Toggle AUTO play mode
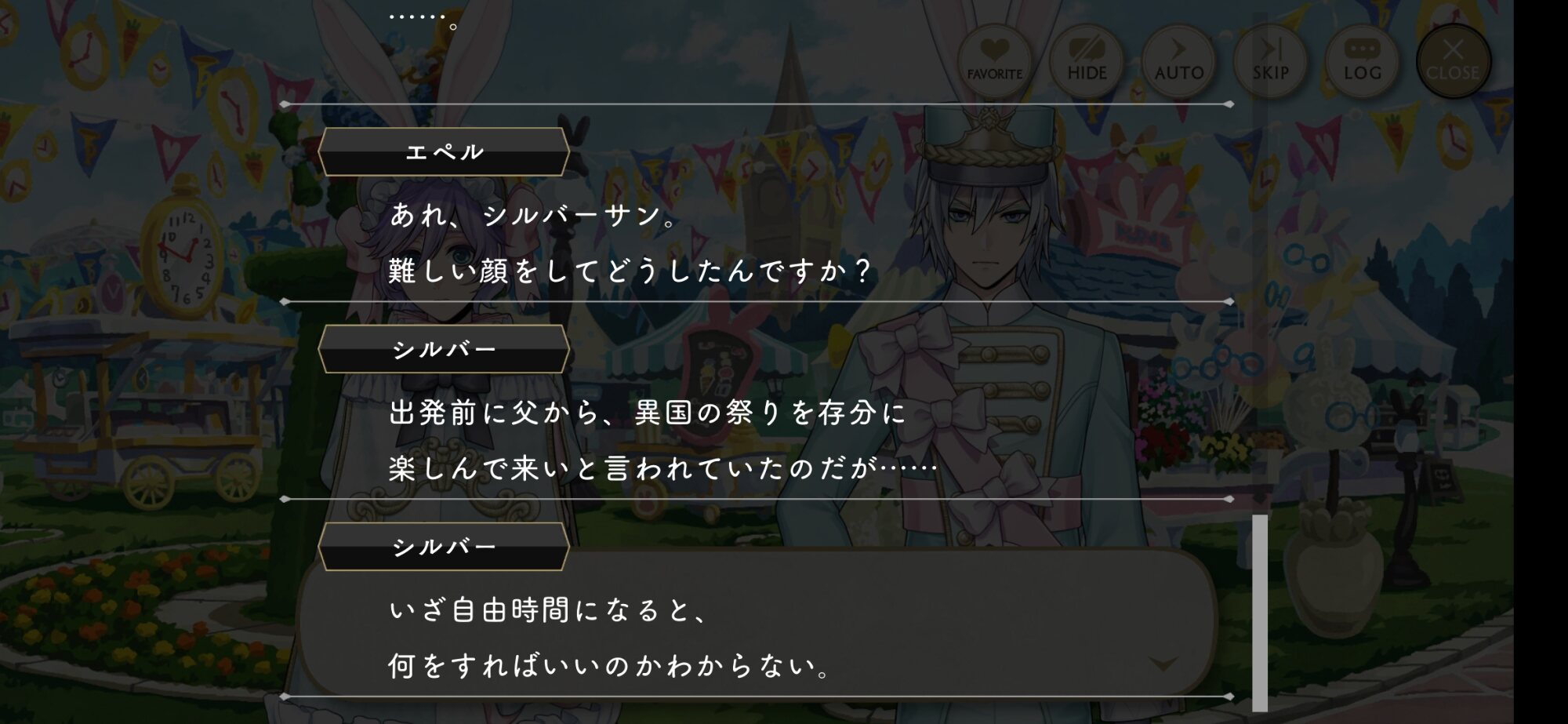The image size is (1568, 724). click(x=1178, y=60)
